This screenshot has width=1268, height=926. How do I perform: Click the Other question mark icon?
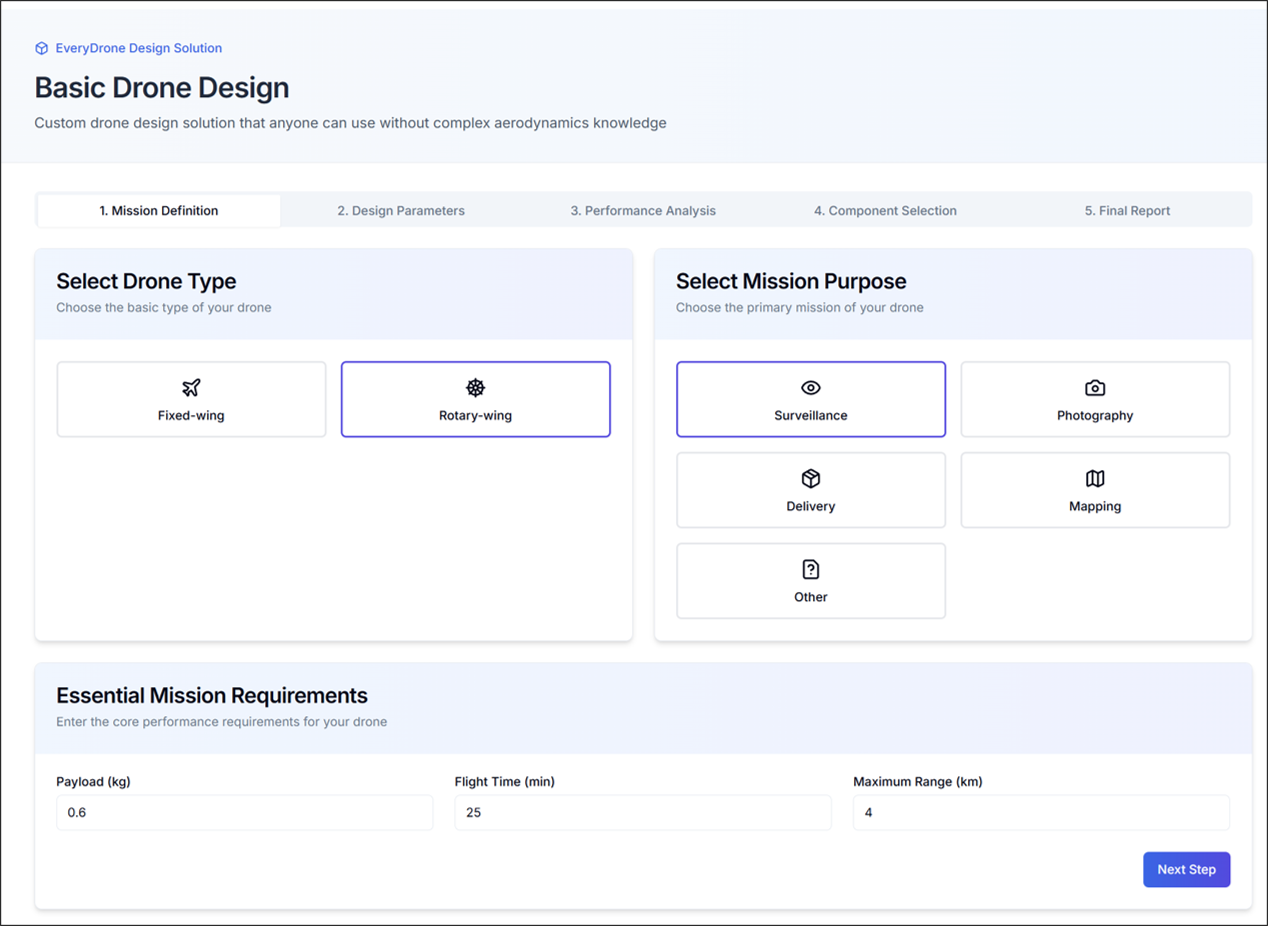[x=810, y=570]
